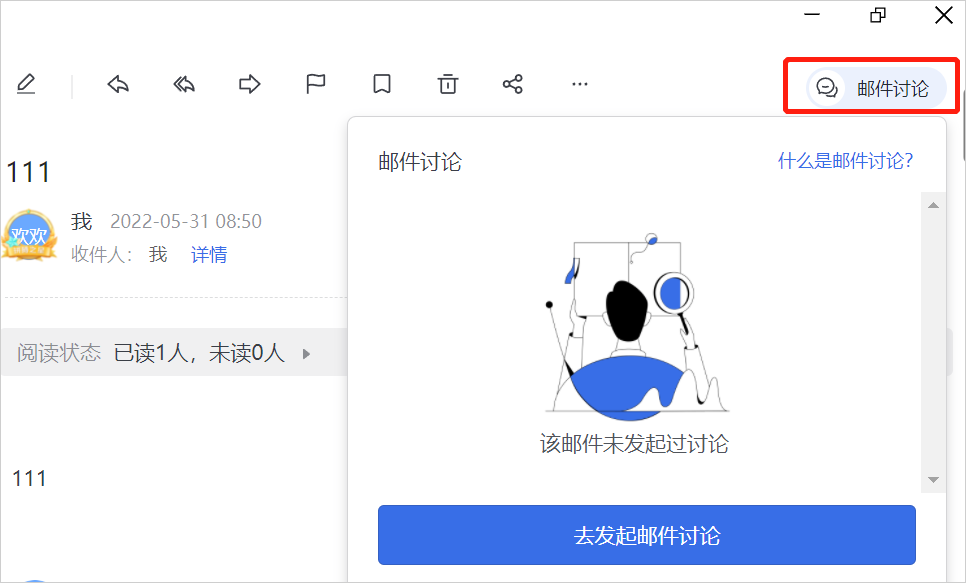This screenshot has height=583, width=966.
Task: Minimize the window
Action: [813, 15]
